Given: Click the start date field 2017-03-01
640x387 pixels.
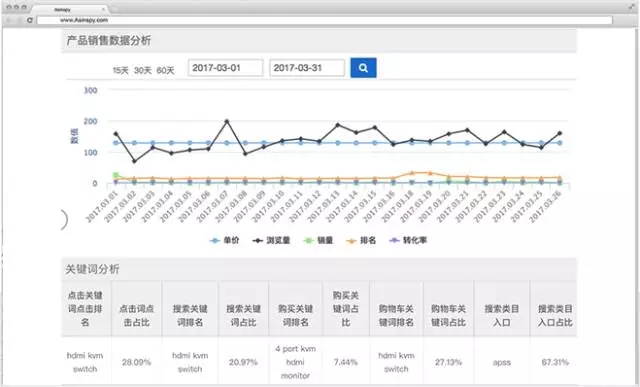Looking at the screenshot, I should pyautogui.click(x=225, y=68).
